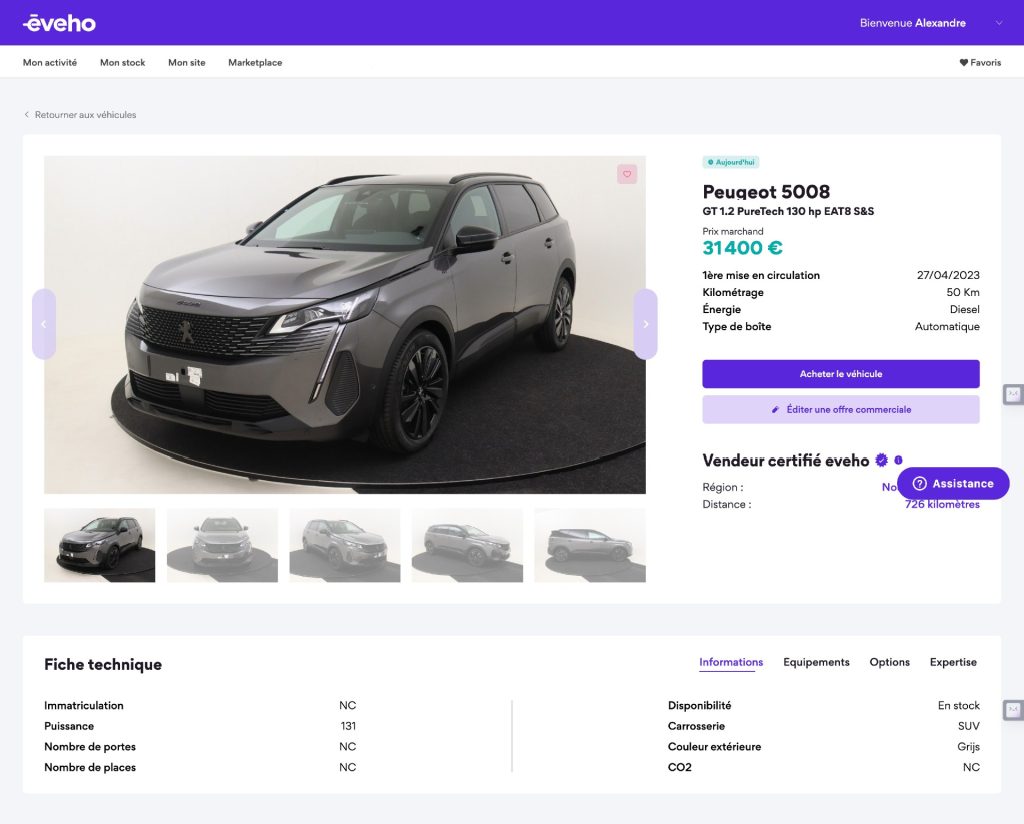Screen dimensions: 1024x824
Task: Click the Fiche technique heading
Action: tap(103, 664)
